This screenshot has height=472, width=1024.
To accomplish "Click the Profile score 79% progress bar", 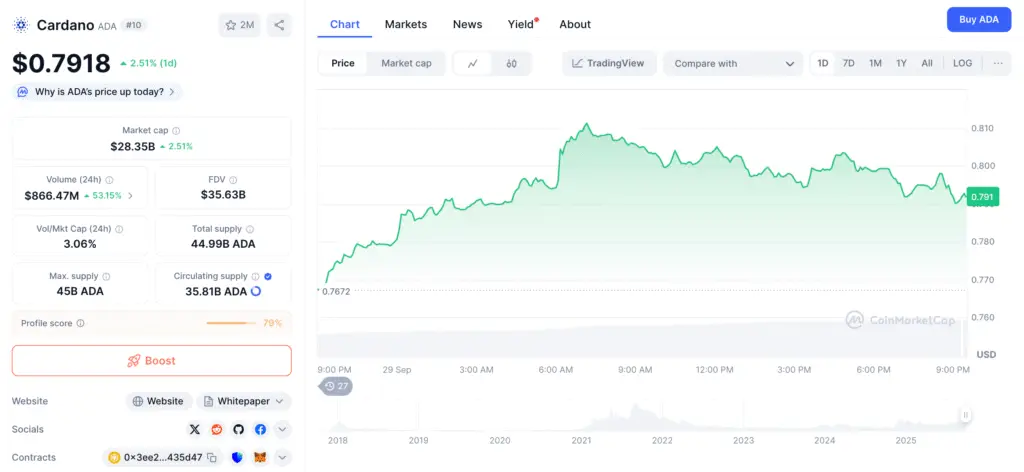I will (x=232, y=323).
